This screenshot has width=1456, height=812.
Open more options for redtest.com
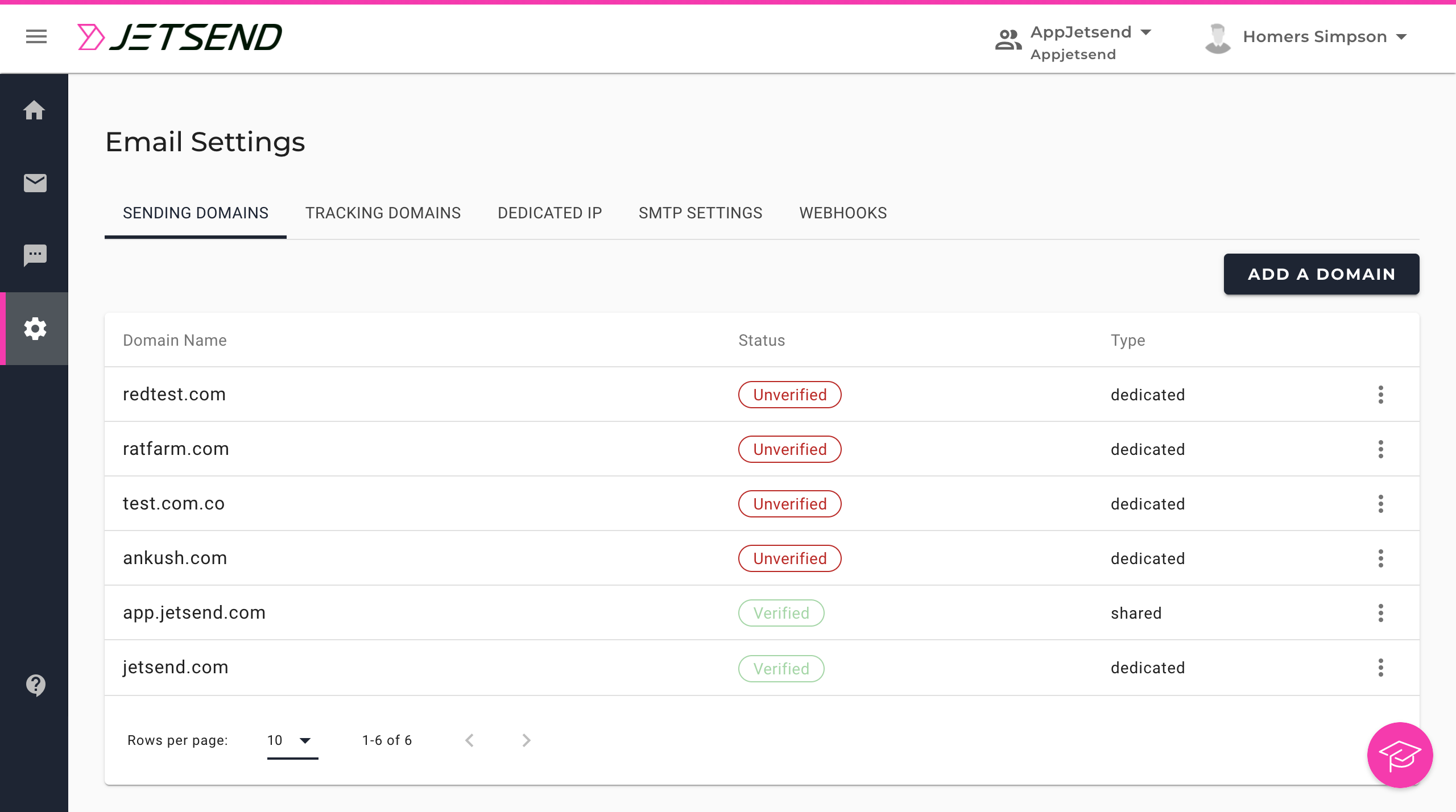(1380, 395)
